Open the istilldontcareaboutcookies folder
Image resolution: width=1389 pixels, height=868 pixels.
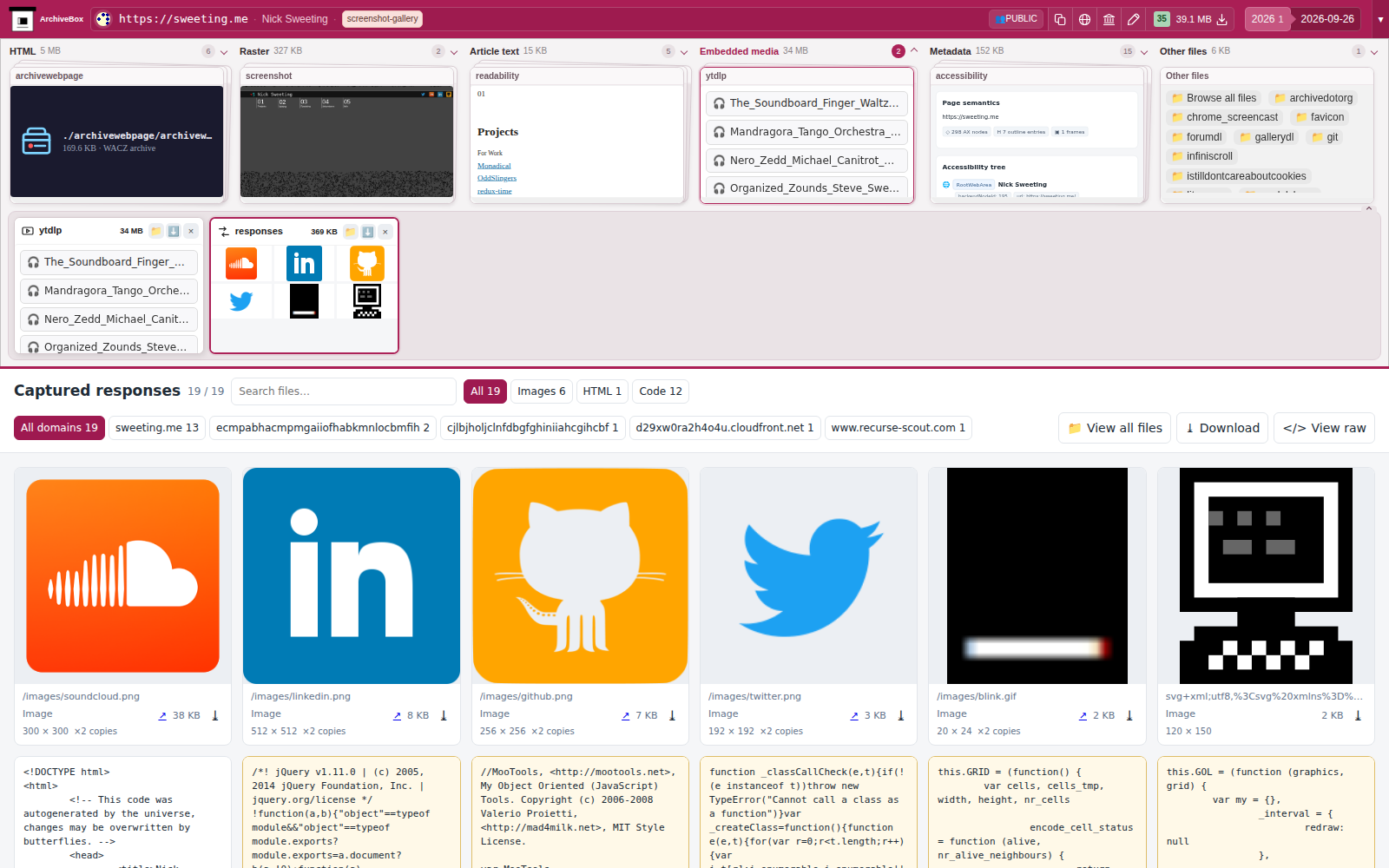[x=1239, y=176]
